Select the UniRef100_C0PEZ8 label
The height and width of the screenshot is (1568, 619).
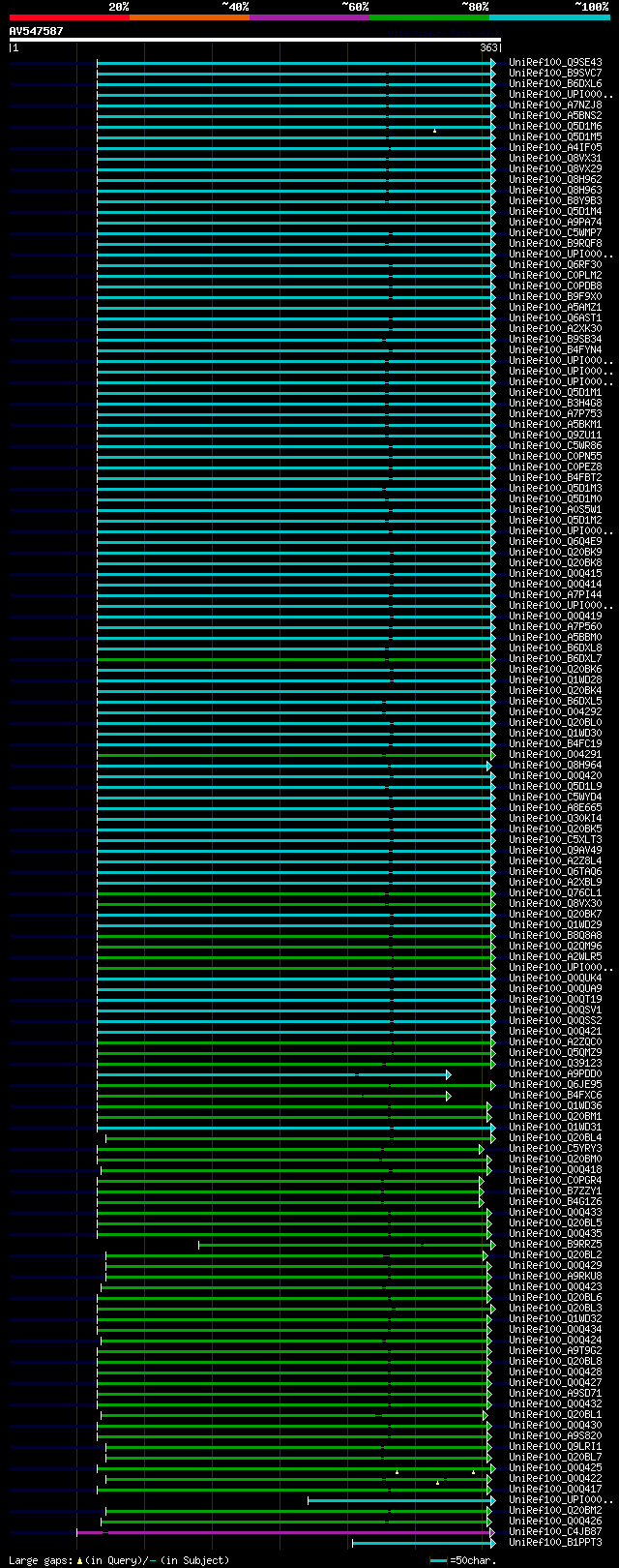pyautogui.click(x=555, y=467)
